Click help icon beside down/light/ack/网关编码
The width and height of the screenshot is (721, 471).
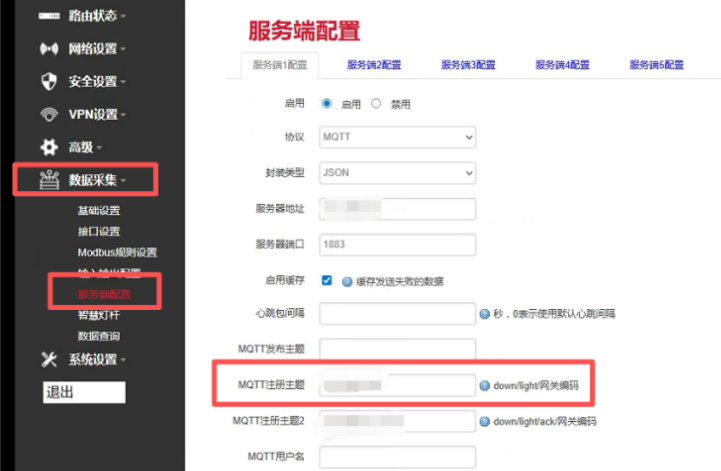click(485, 421)
